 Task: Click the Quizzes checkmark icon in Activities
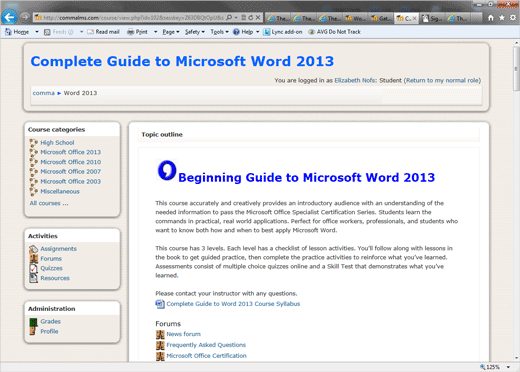tap(33, 268)
